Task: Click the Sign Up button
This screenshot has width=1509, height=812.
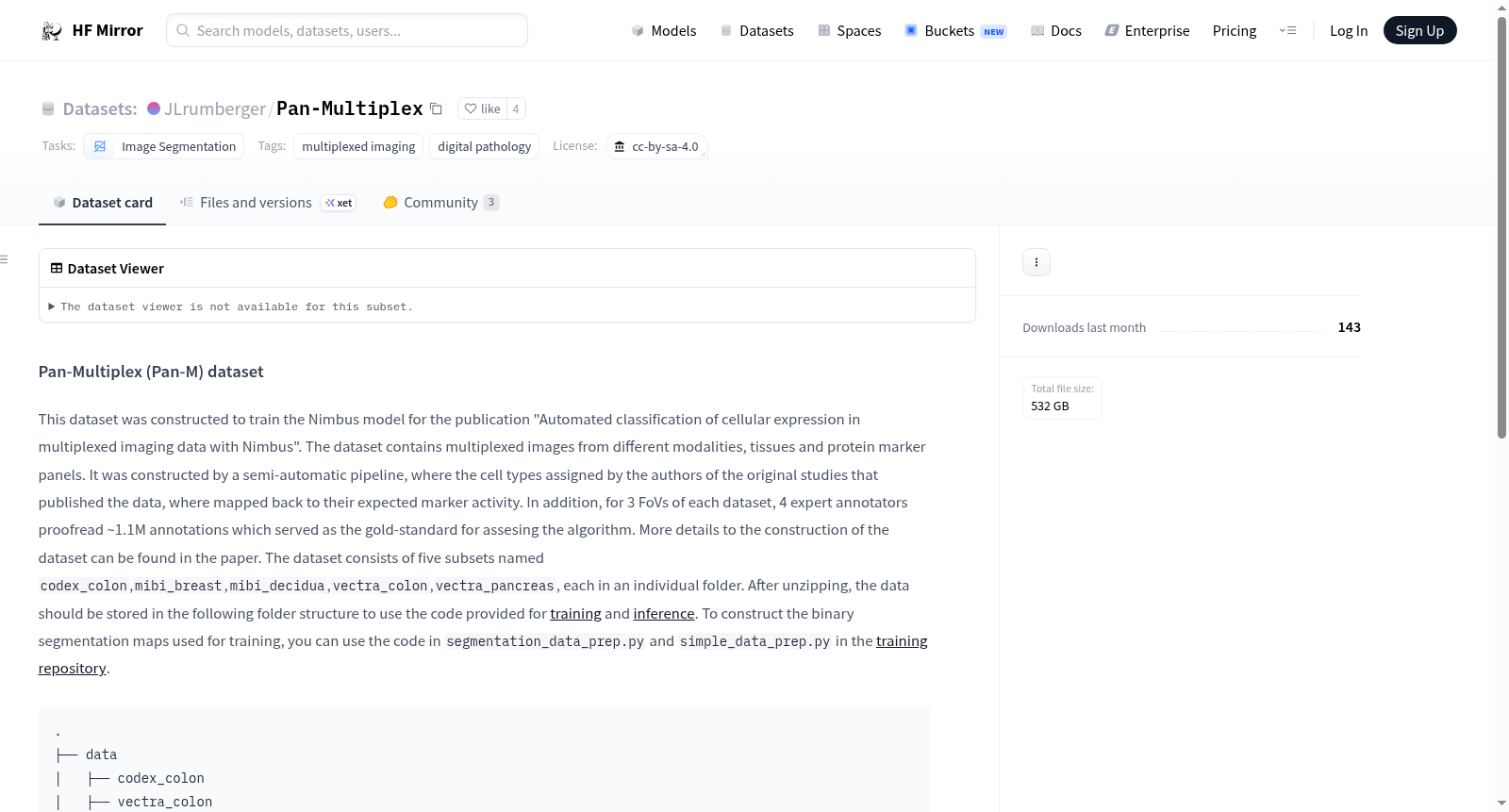Action: [x=1419, y=30]
